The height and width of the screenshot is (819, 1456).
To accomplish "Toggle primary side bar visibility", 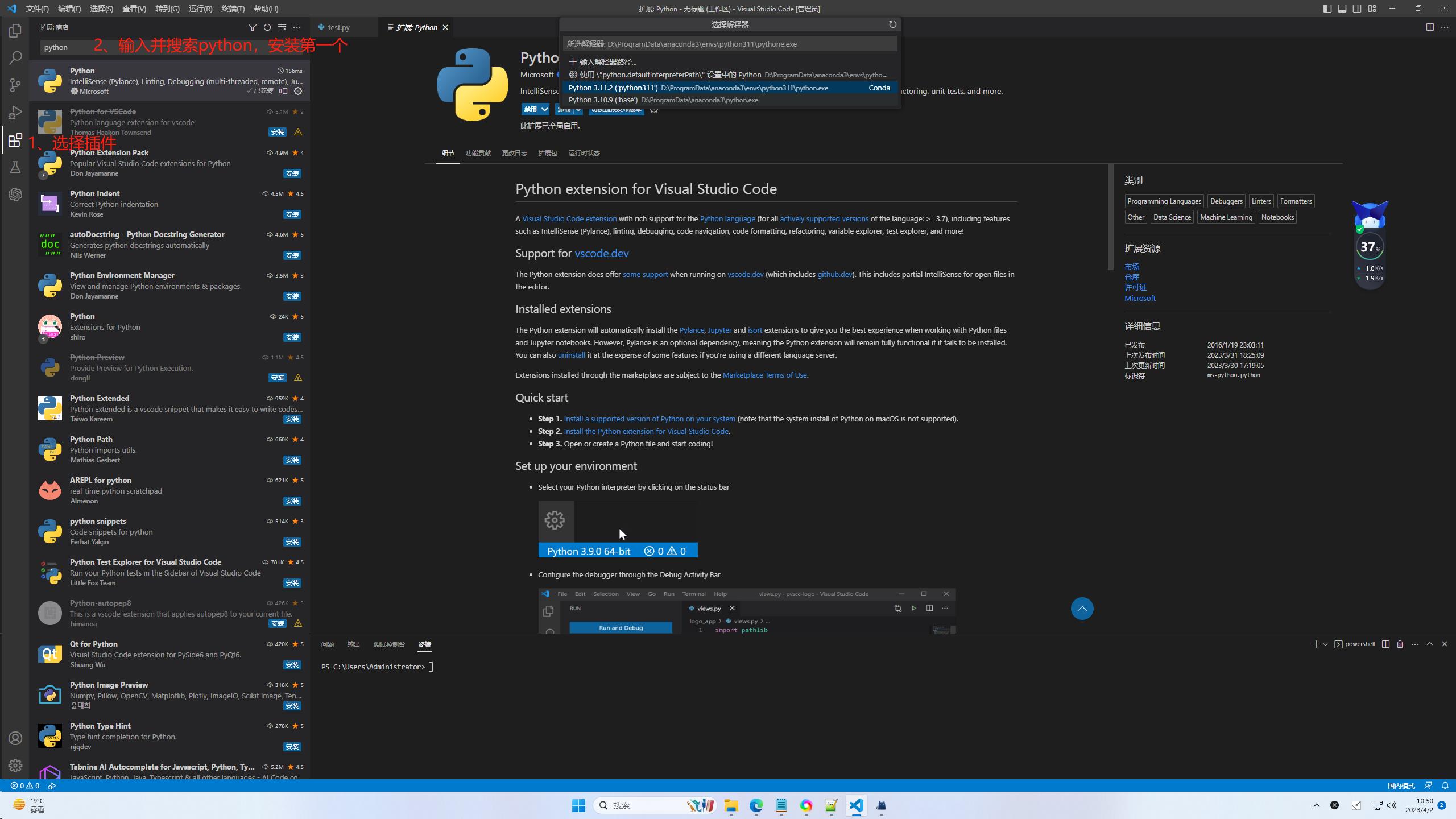I will [x=1327, y=9].
